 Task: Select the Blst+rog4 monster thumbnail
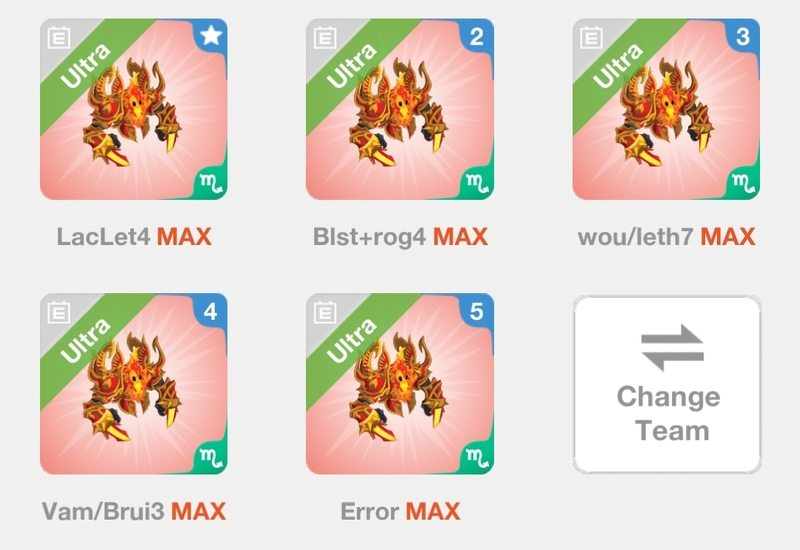pos(400,109)
